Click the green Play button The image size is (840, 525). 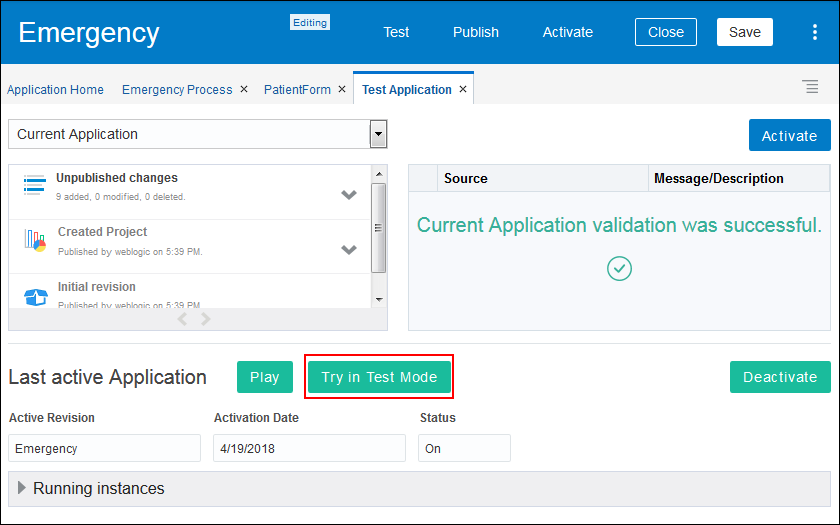[x=265, y=377]
